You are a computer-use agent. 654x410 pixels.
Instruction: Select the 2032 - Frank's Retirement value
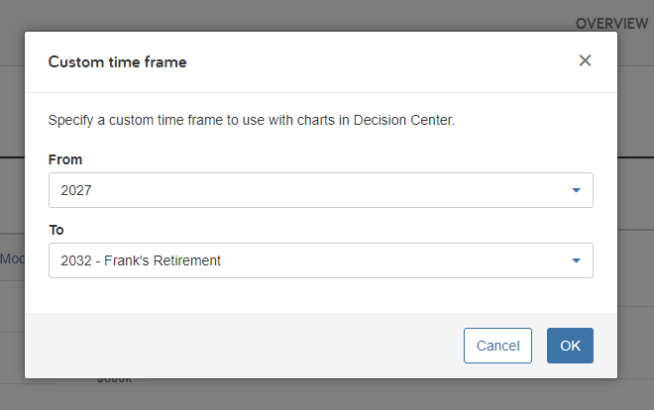click(141, 261)
